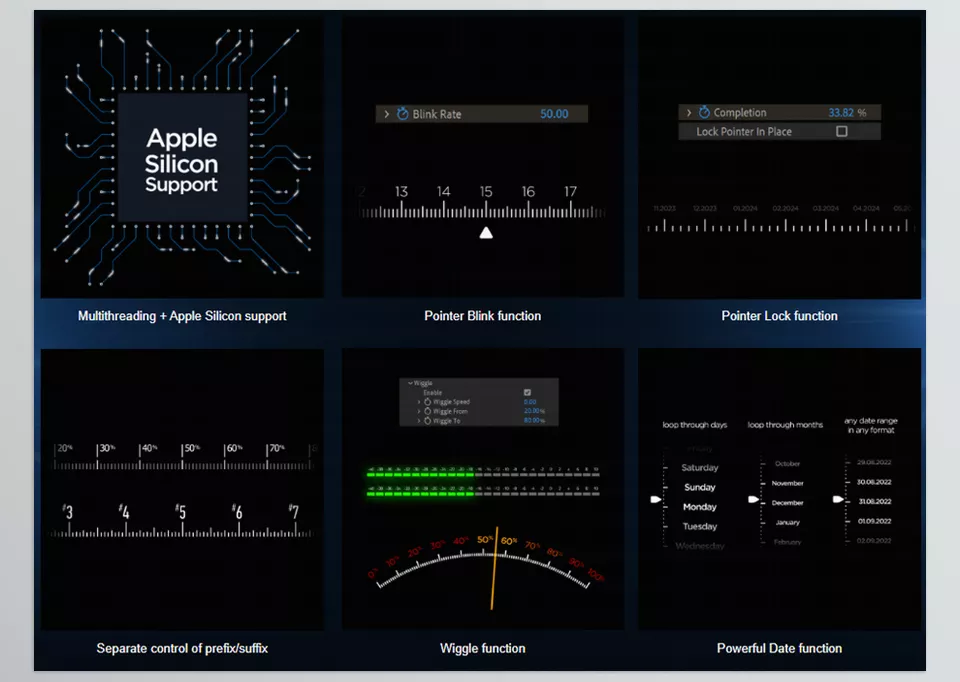Click the "Pointer Lock function" caption

(x=779, y=316)
